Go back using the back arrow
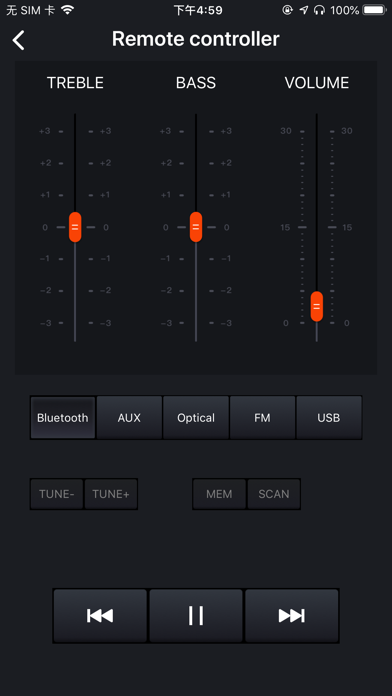This screenshot has width=392, height=696. (x=19, y=40)
